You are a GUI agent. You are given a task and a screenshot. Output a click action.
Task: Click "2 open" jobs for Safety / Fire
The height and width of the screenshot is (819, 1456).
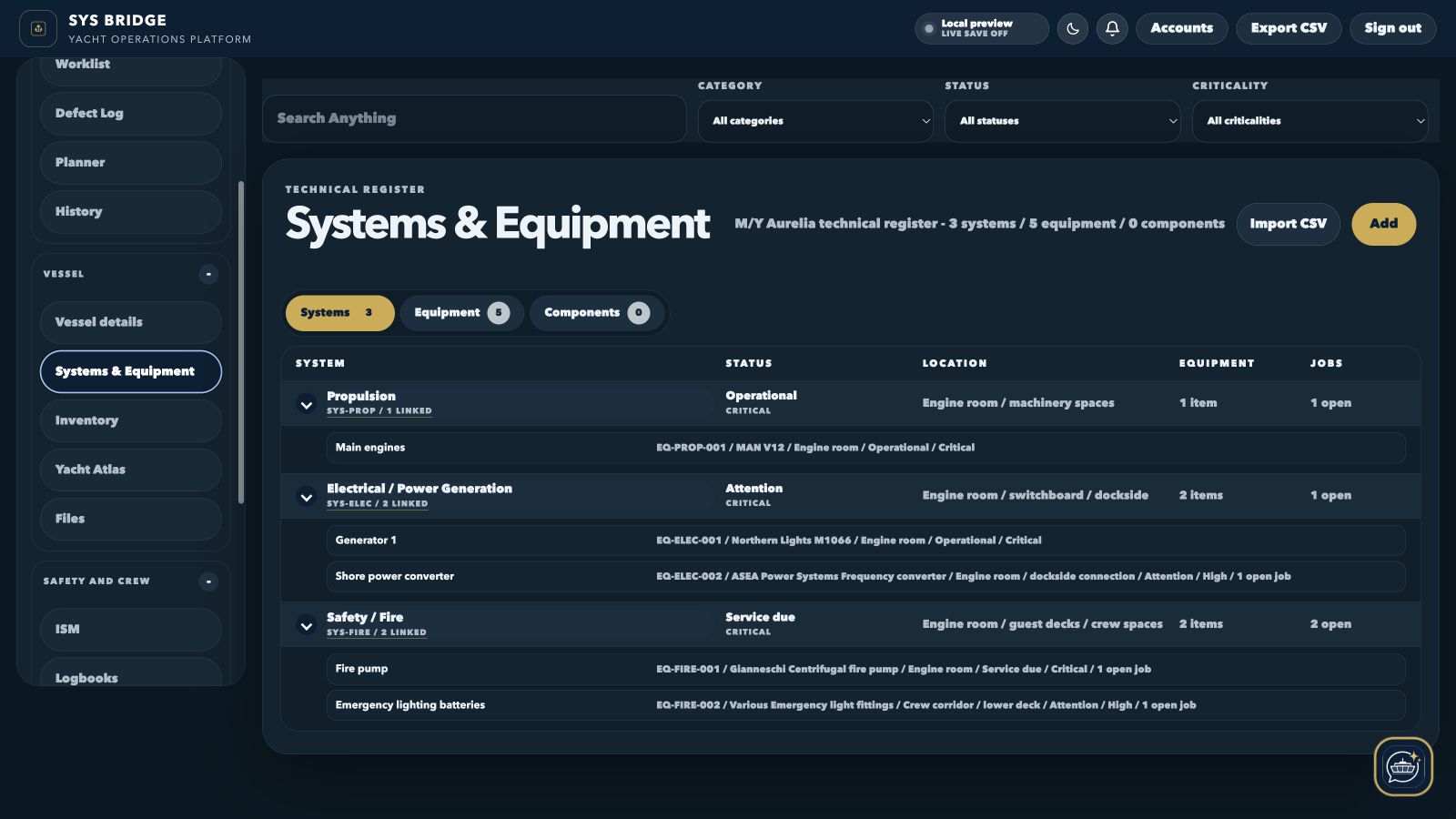coord(1330,624)
